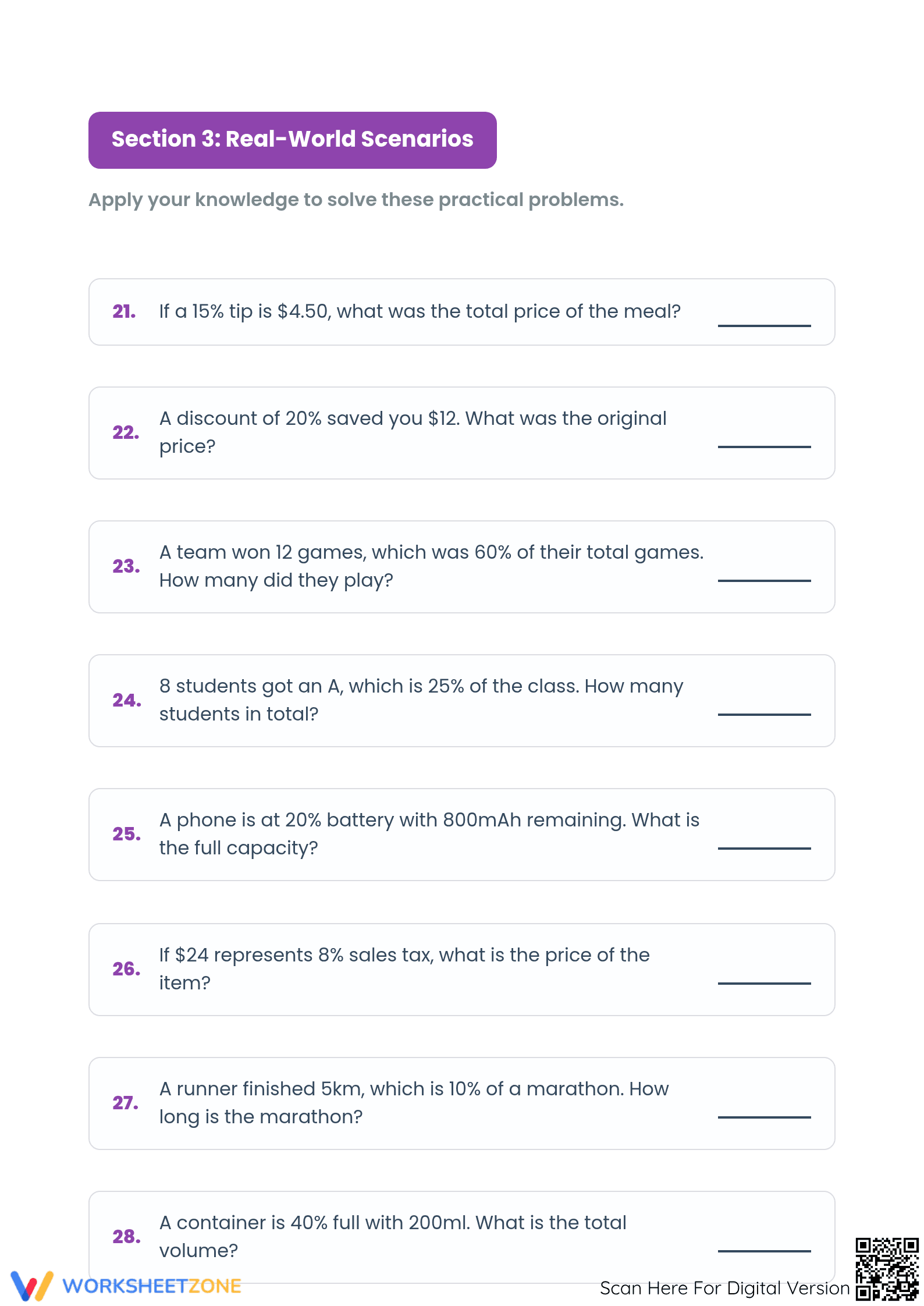Click the QR code for digital version
This screenshot has height=1306, width=924.
pos(887,1269)
